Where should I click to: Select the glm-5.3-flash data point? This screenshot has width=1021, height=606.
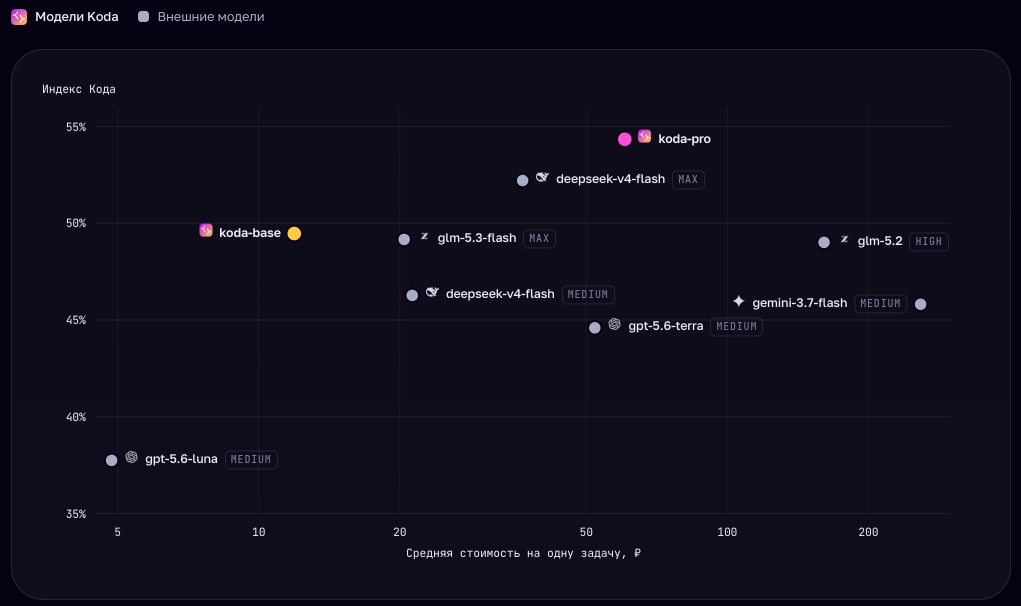(404, 240)
